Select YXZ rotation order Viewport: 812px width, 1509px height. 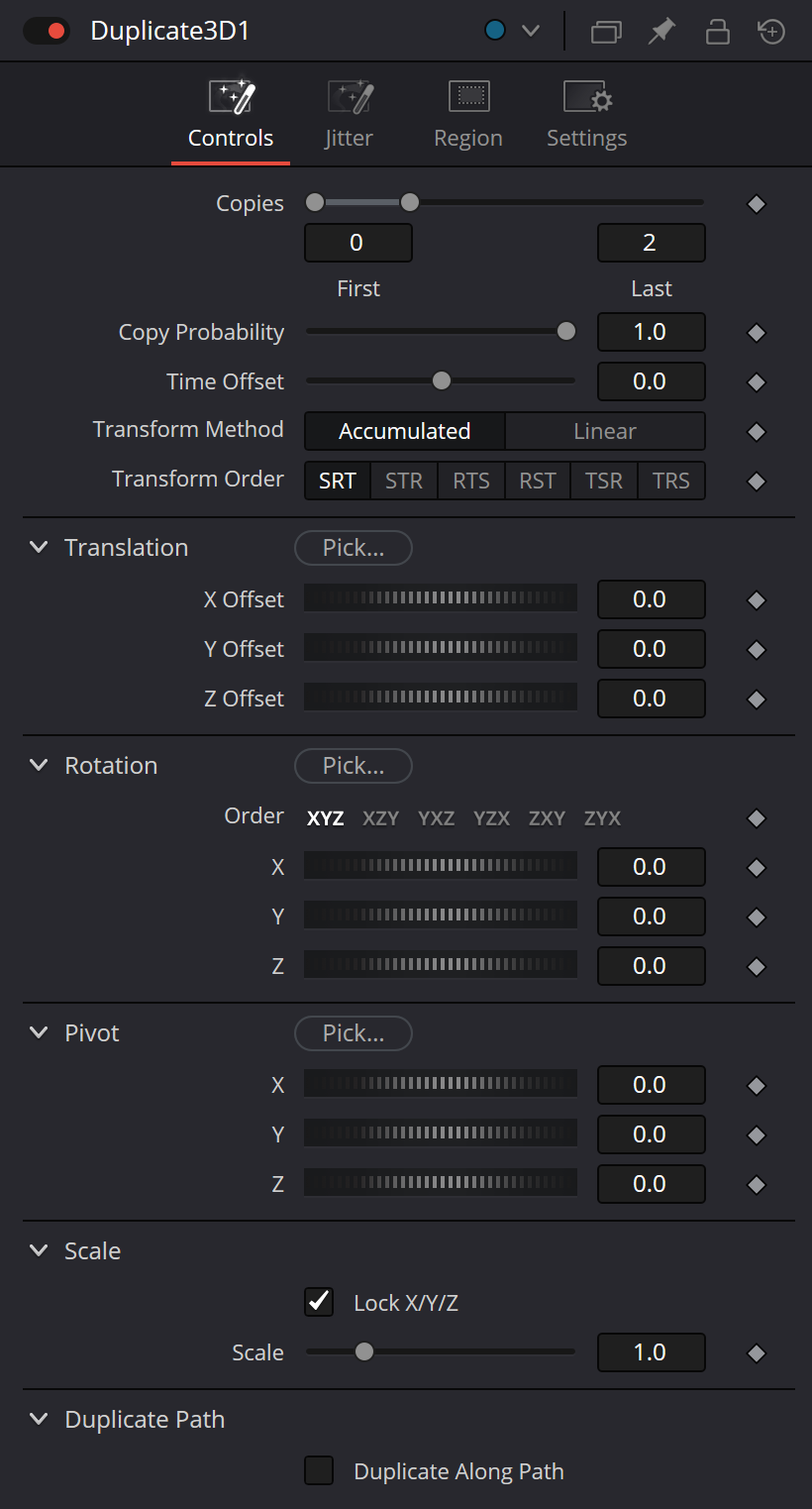(x=437, y=818)
